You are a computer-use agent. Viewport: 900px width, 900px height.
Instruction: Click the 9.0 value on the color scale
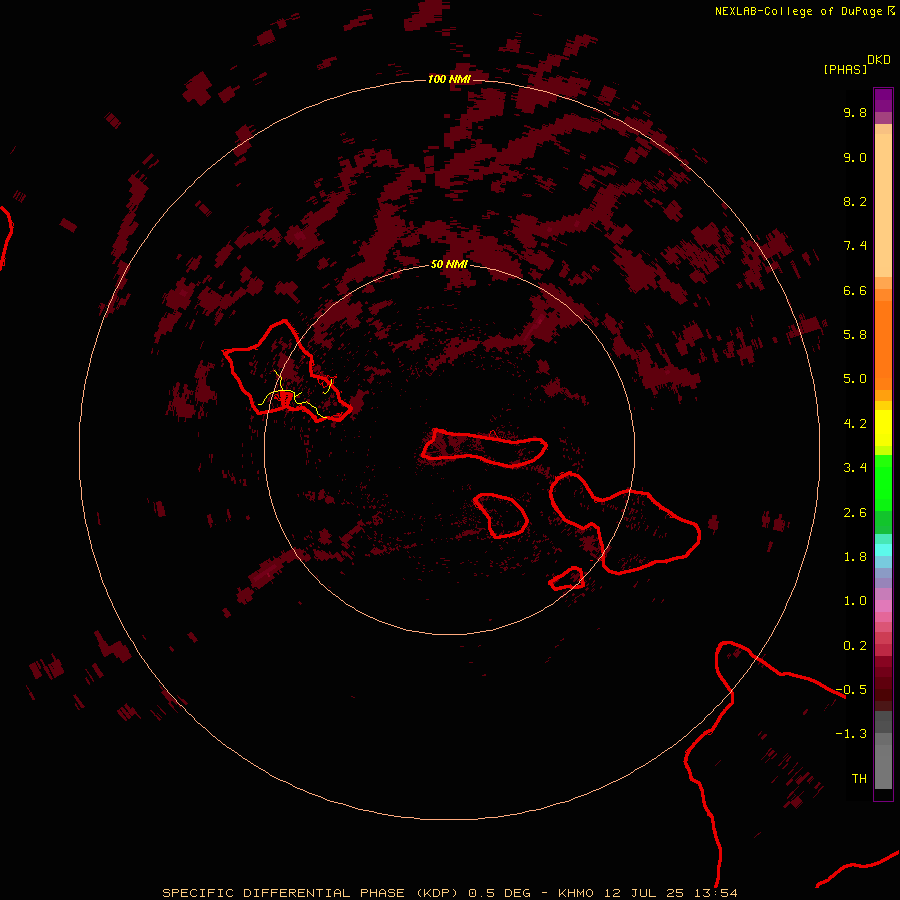click(855, 157)
